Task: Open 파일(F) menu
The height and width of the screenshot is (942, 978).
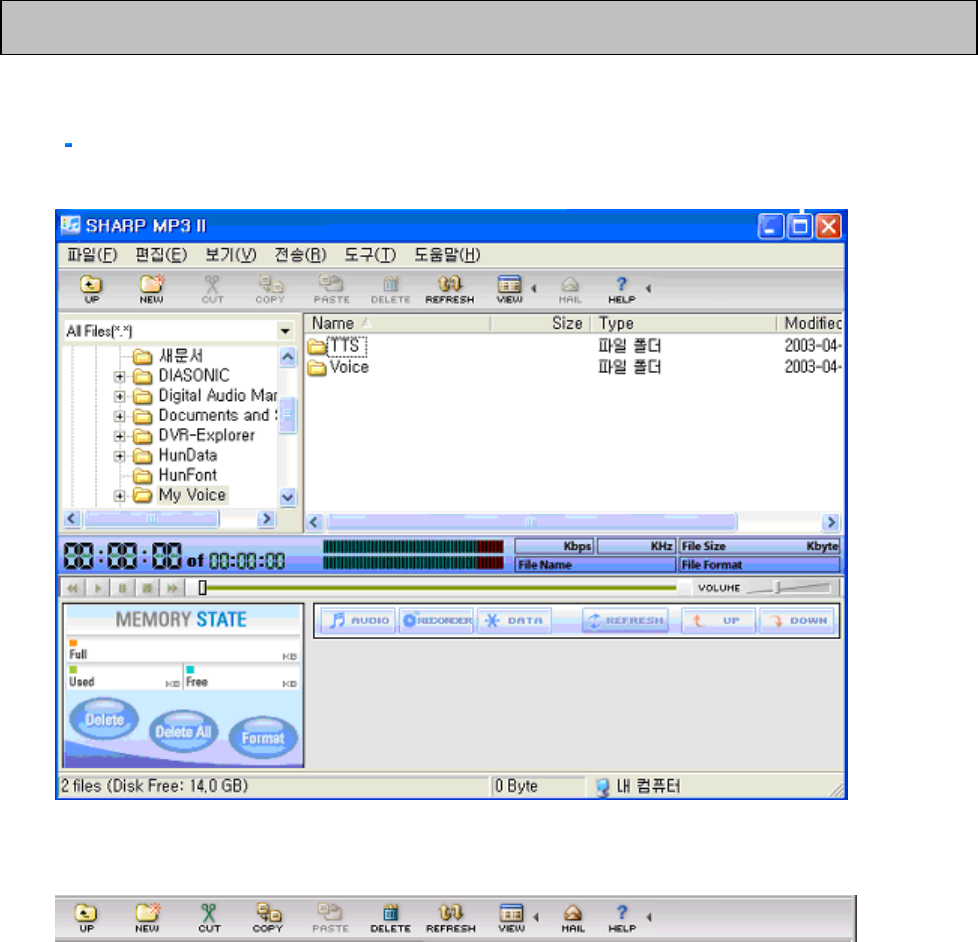Action: pyautogui.click(x=92, y=255)
